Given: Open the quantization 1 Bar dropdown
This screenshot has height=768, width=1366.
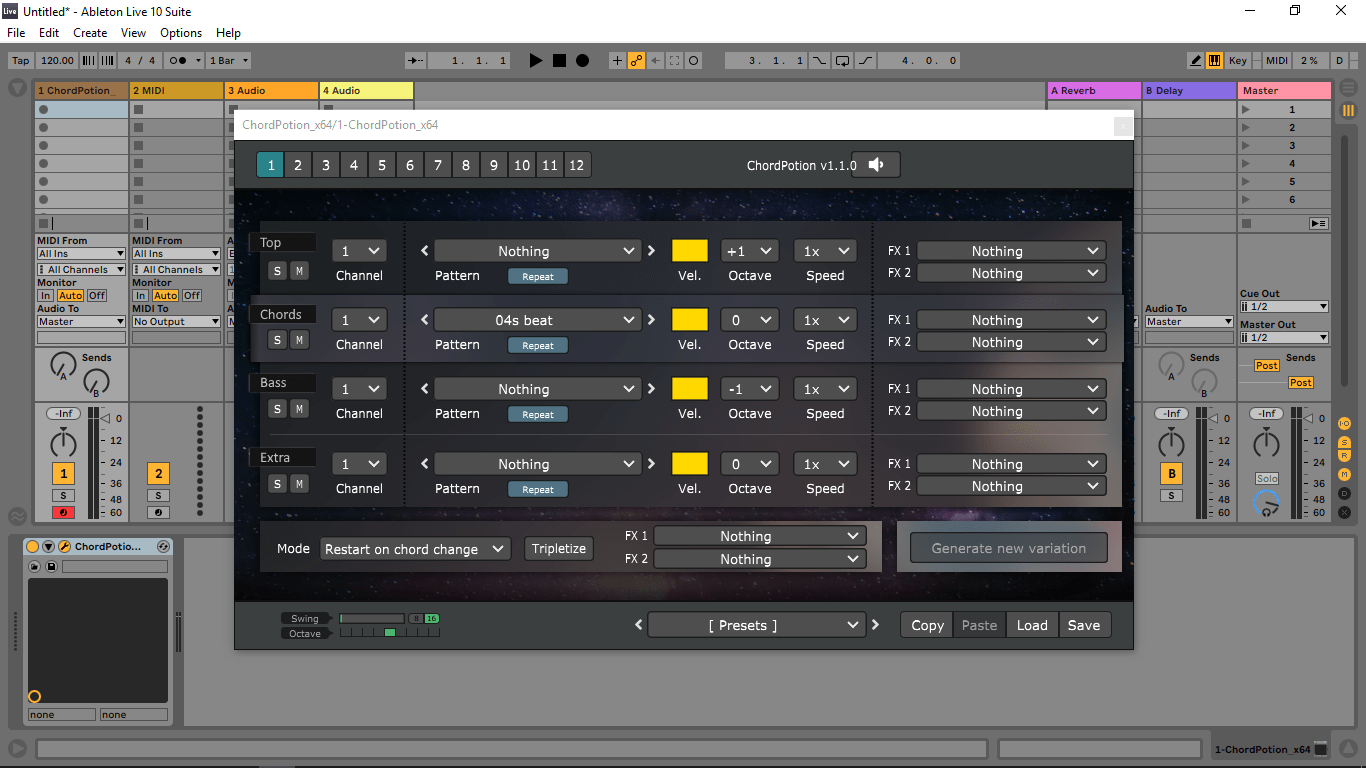Looking at the screenshot, I should point(229,61).
